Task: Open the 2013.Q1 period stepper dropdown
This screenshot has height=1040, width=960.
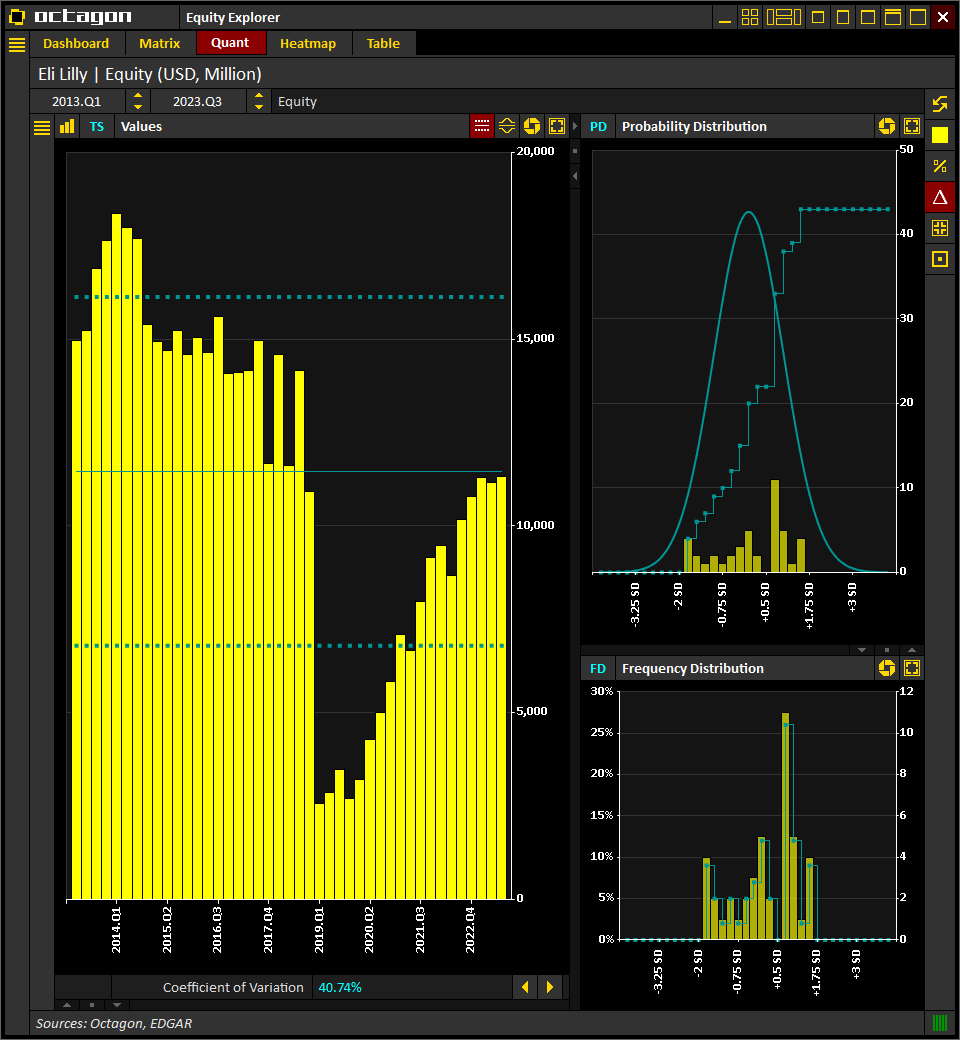Action: pyautogui.click(x=137, y=100)
